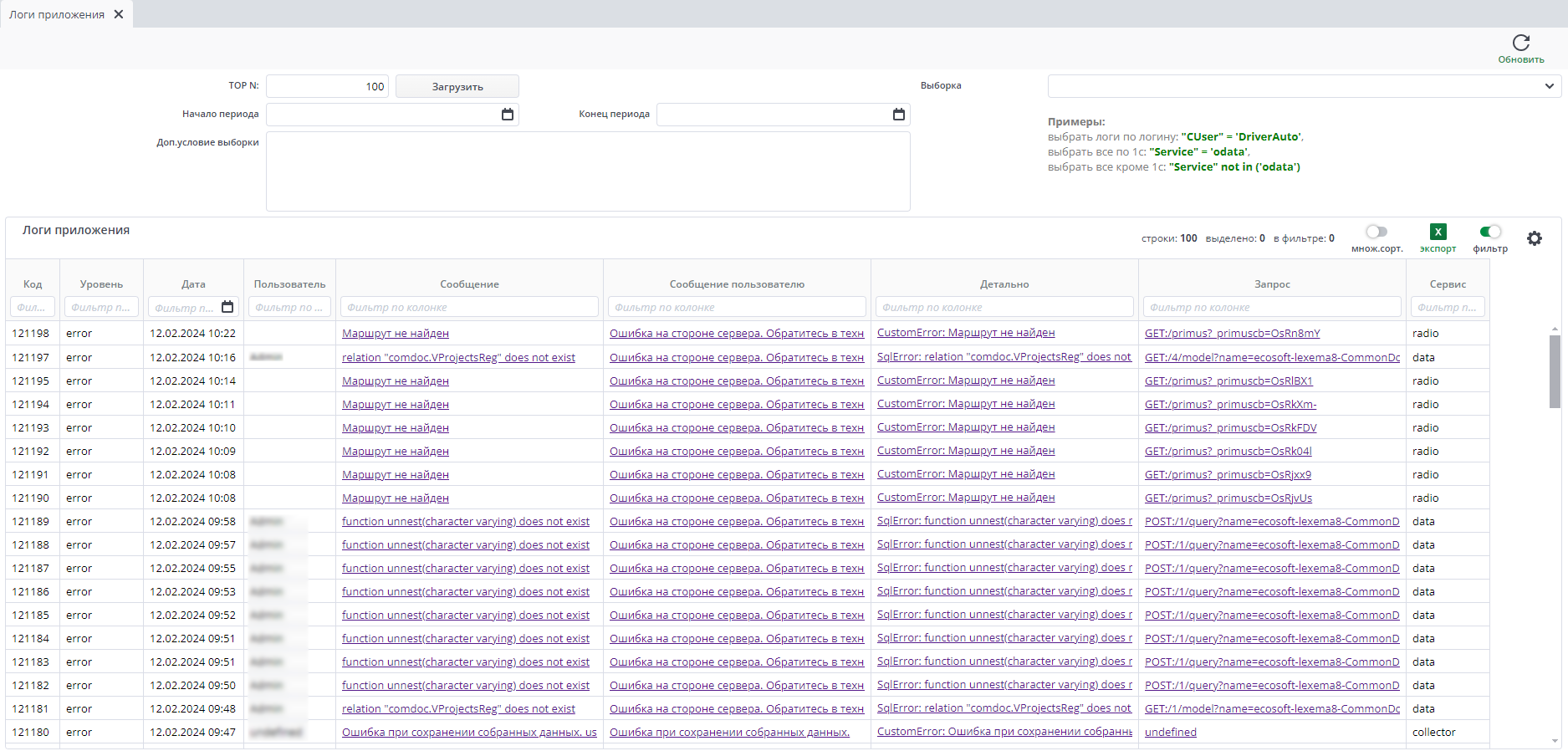Open the Маршрут не найден message in row 121198
The height and width of the screenshot is (751, 1568).
395,334
